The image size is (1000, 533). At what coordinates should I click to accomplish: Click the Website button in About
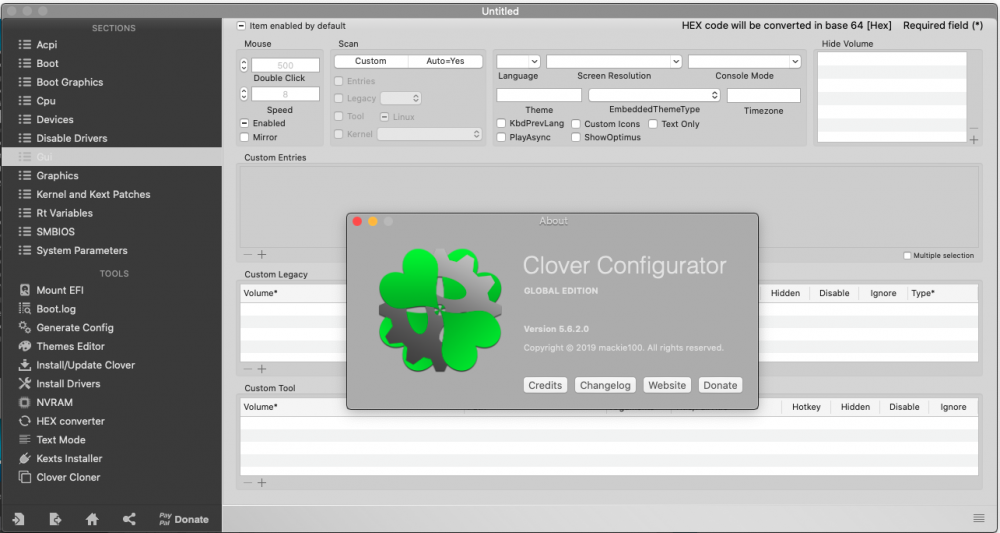click(667, 385)
